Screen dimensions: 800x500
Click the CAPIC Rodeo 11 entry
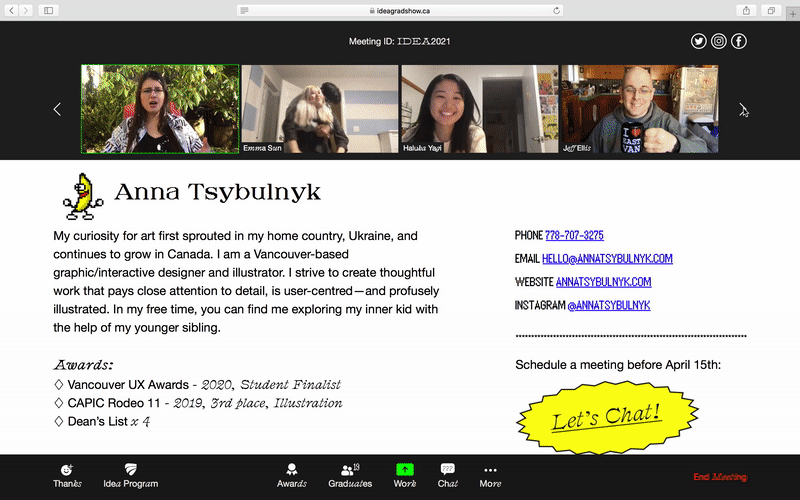(198, 403)
